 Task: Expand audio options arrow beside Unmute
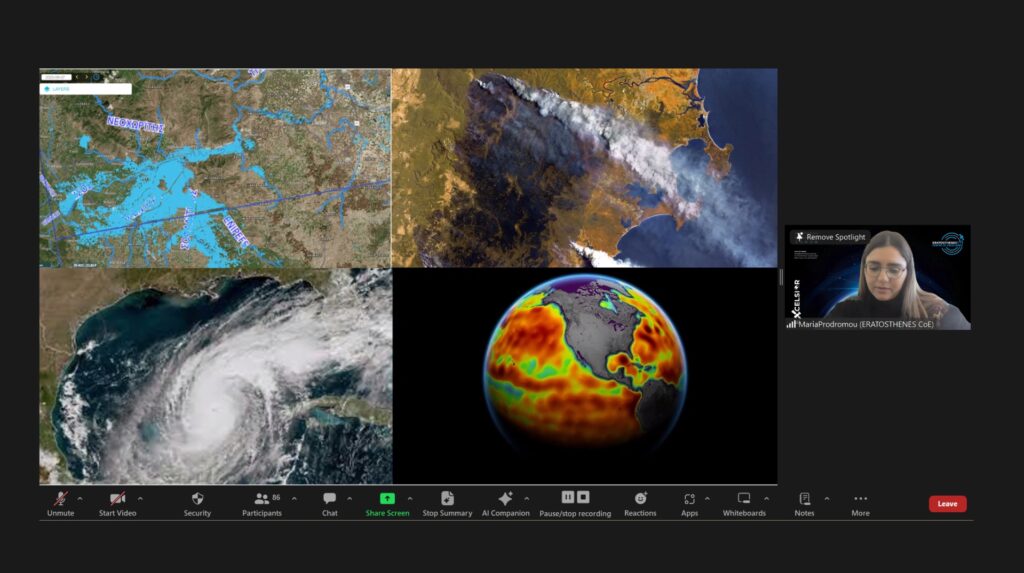pyautogui.click(x=80, y=498)
